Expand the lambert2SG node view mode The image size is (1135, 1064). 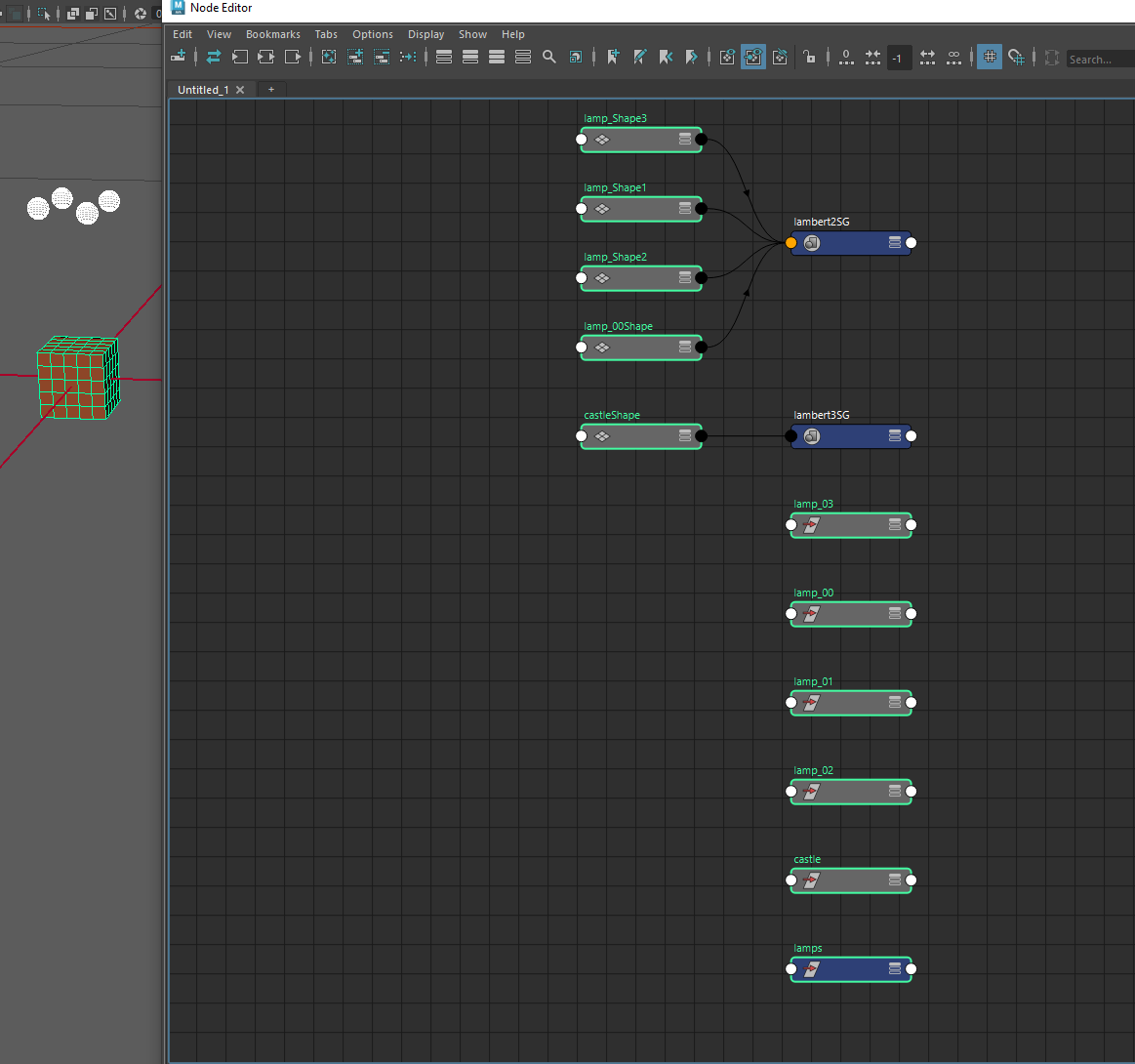click(x=895, y=243)
